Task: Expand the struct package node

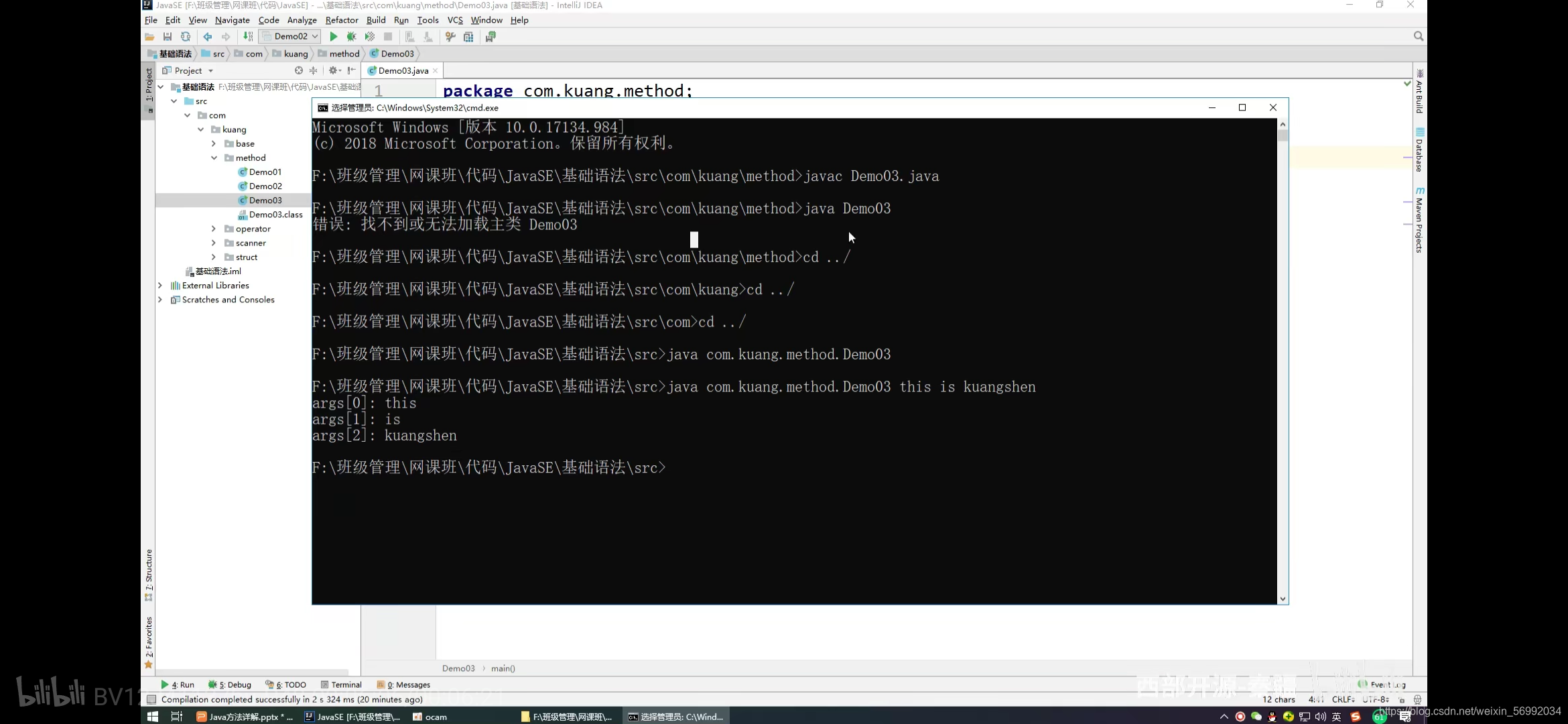Action: pyautogui.click(x=214, y=257)
